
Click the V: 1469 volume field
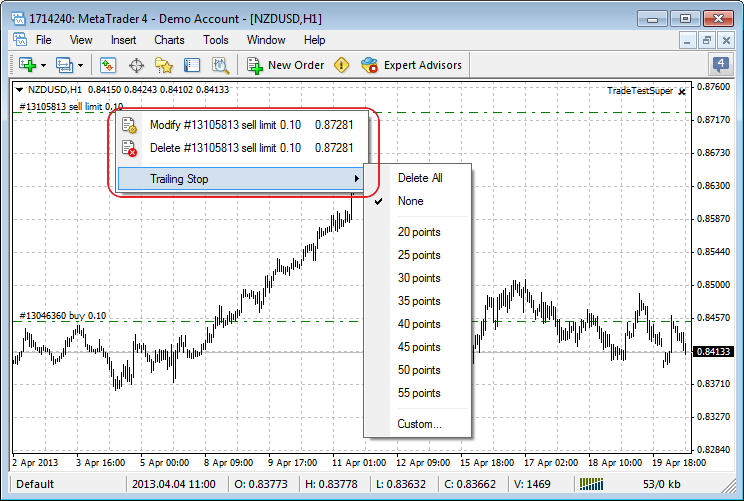click(532, 484)
